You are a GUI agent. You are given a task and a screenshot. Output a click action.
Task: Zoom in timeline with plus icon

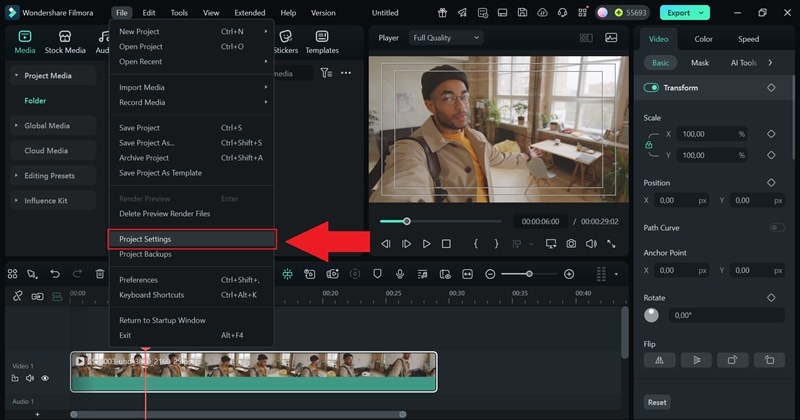click(x=569, y=275)
